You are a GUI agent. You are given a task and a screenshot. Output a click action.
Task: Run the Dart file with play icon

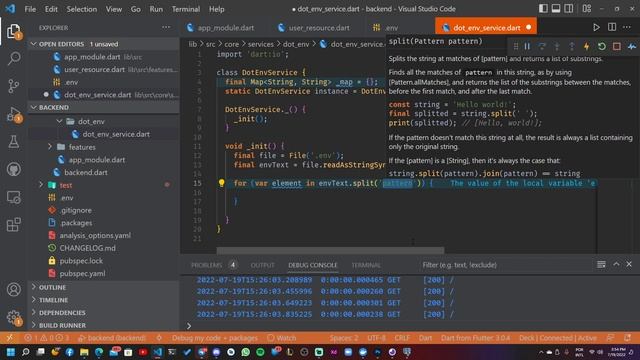pos(596,27)
